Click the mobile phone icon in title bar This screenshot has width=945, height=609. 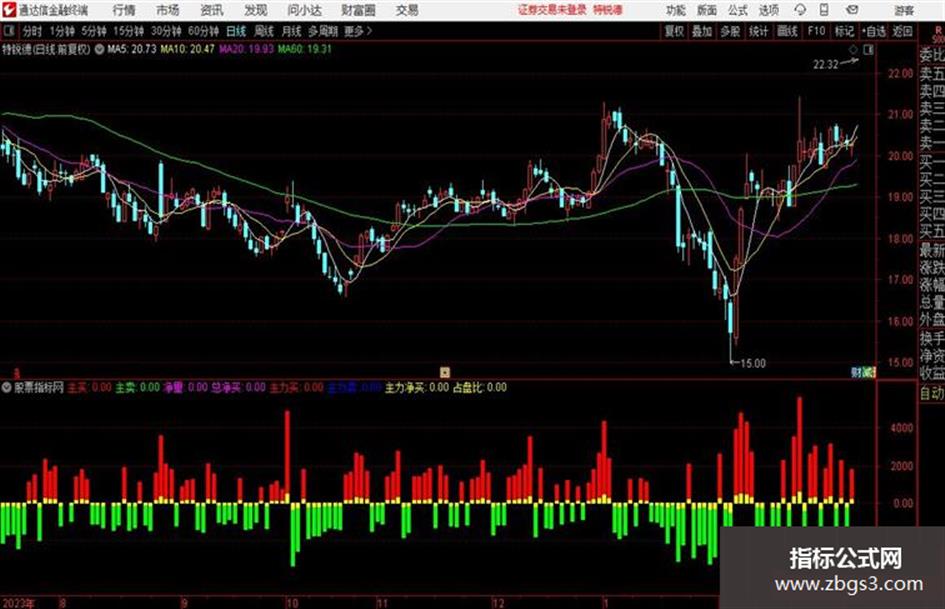(x=824, y=10)
